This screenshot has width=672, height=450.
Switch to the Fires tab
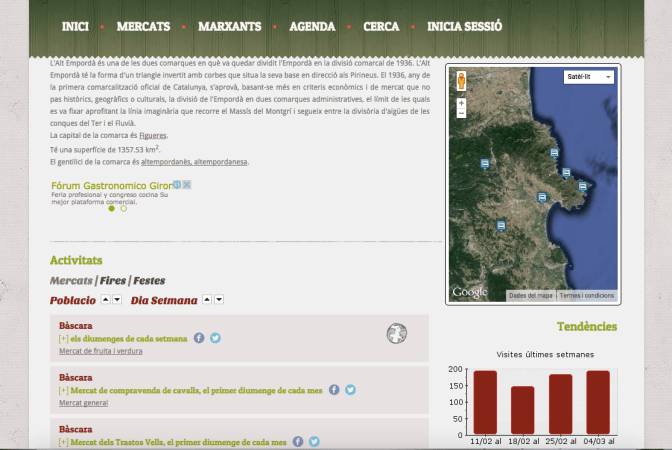pyautogui.click(x=112, y=281)
